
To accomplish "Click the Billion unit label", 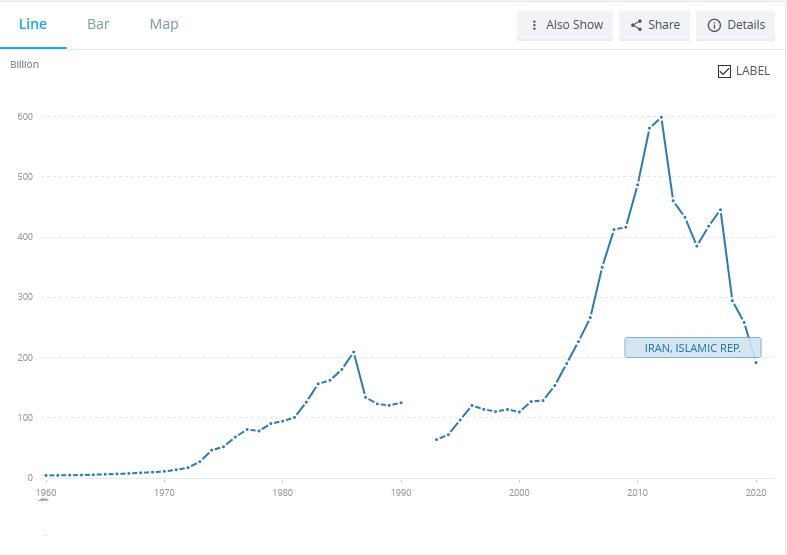I will coord(25,65).
